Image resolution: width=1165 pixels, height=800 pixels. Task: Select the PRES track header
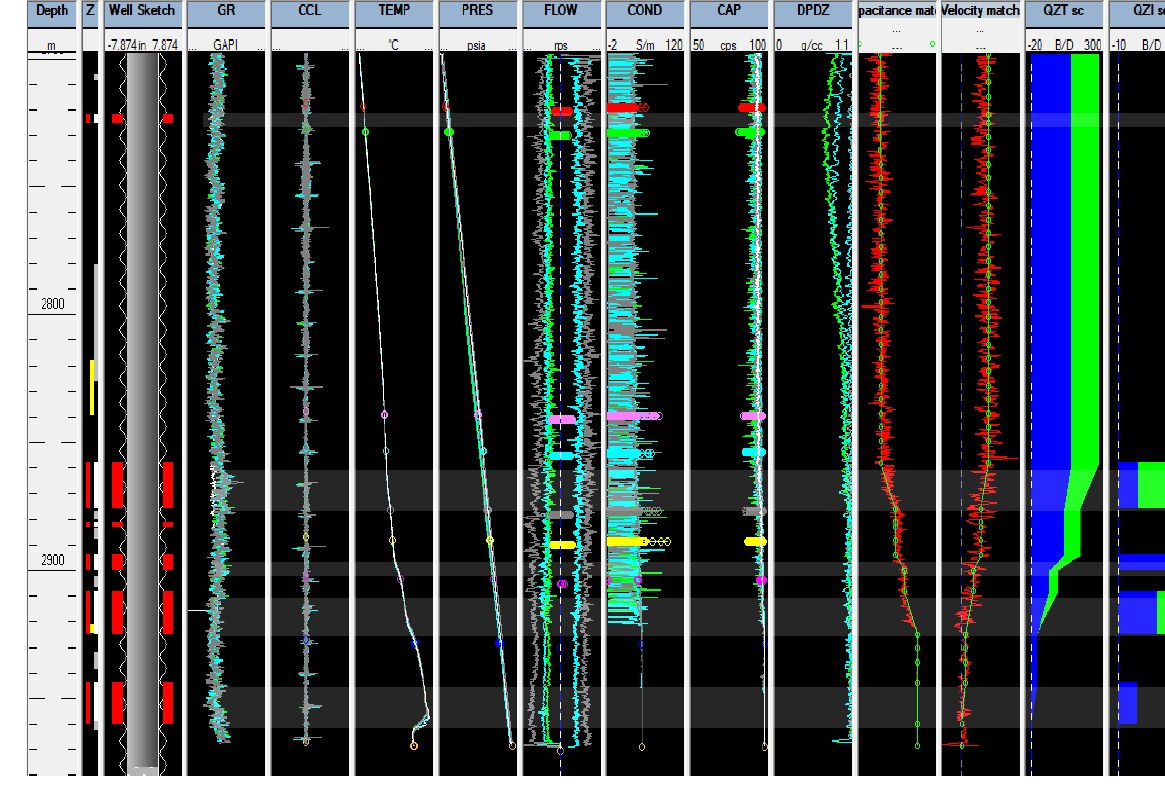(478, 13)
